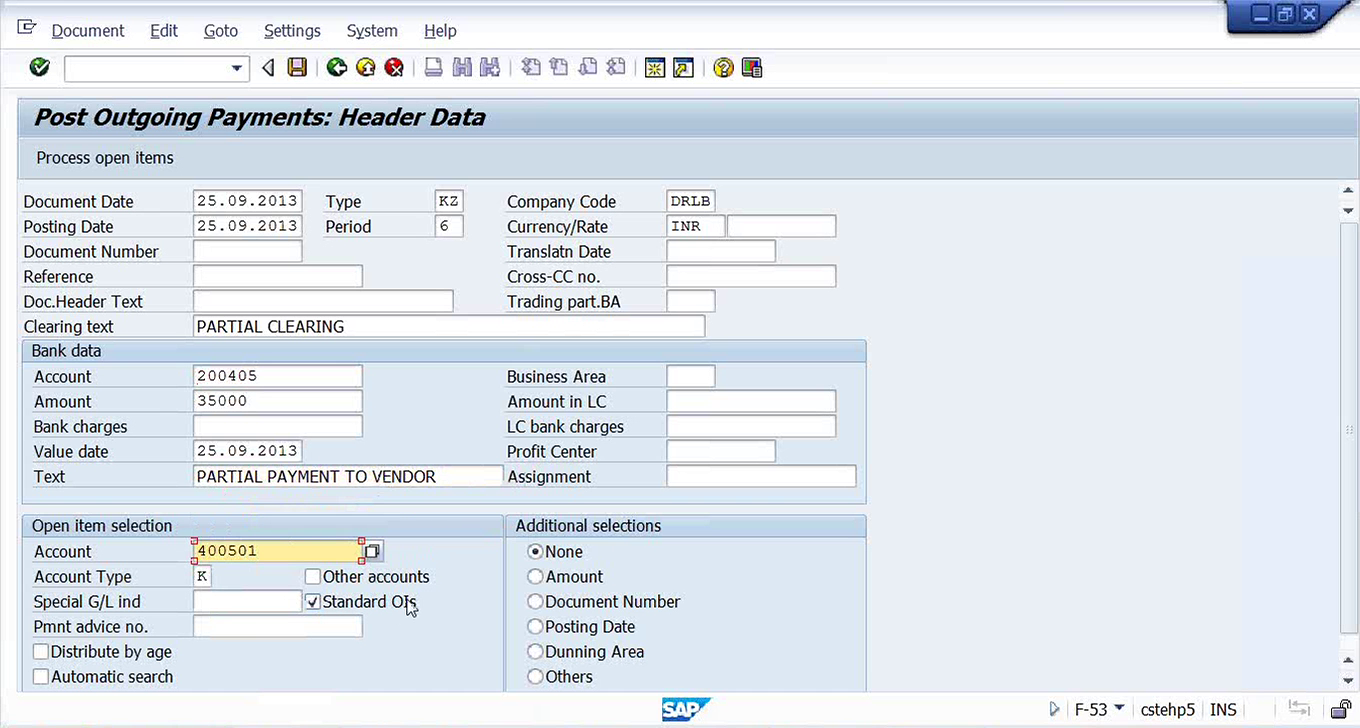Click the Generate Shortcut icon
The height and width of the screenshot is (728, 1360).
(684, 68)
